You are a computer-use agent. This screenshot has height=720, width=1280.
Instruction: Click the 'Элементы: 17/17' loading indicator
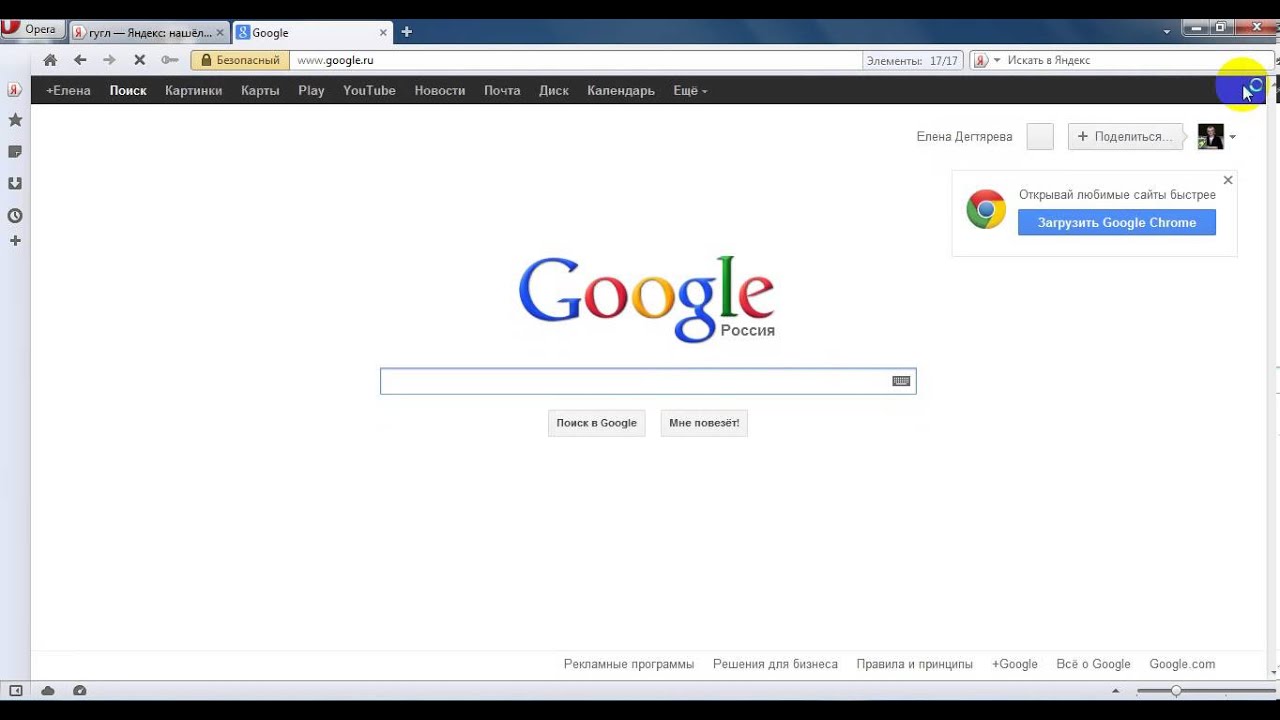(x=912, y=60)
